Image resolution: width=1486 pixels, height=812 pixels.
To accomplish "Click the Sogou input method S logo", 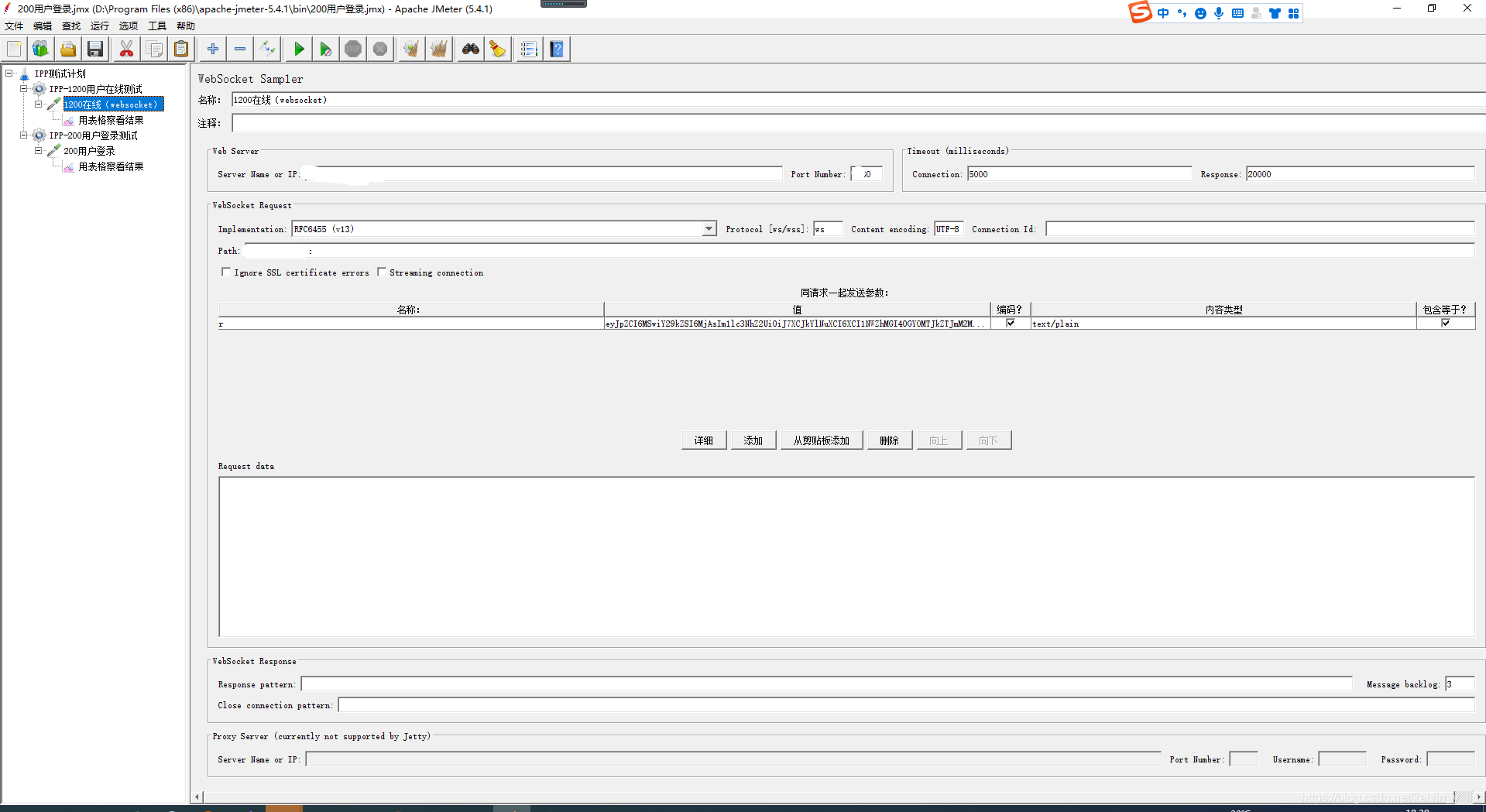I will click(1140, 12).
